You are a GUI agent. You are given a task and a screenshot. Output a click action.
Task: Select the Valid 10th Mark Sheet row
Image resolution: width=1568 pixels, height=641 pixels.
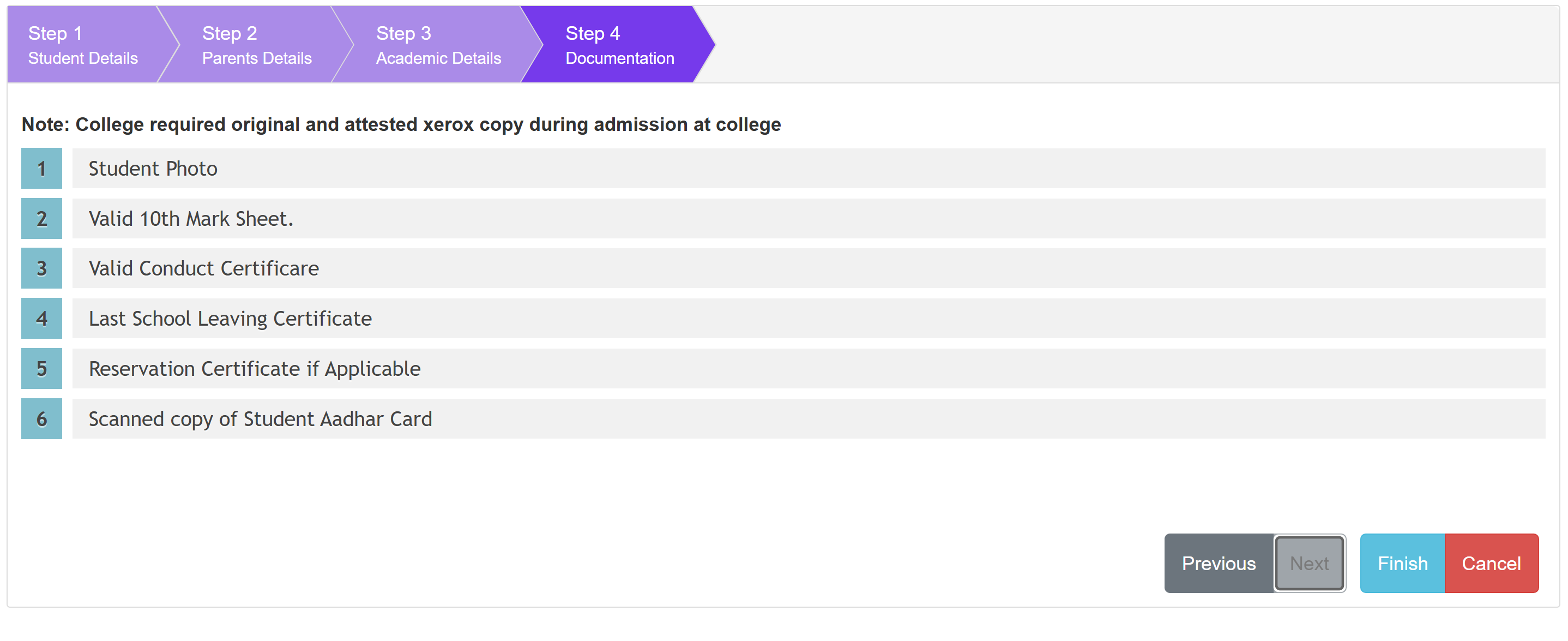click(x=808, y=219)
